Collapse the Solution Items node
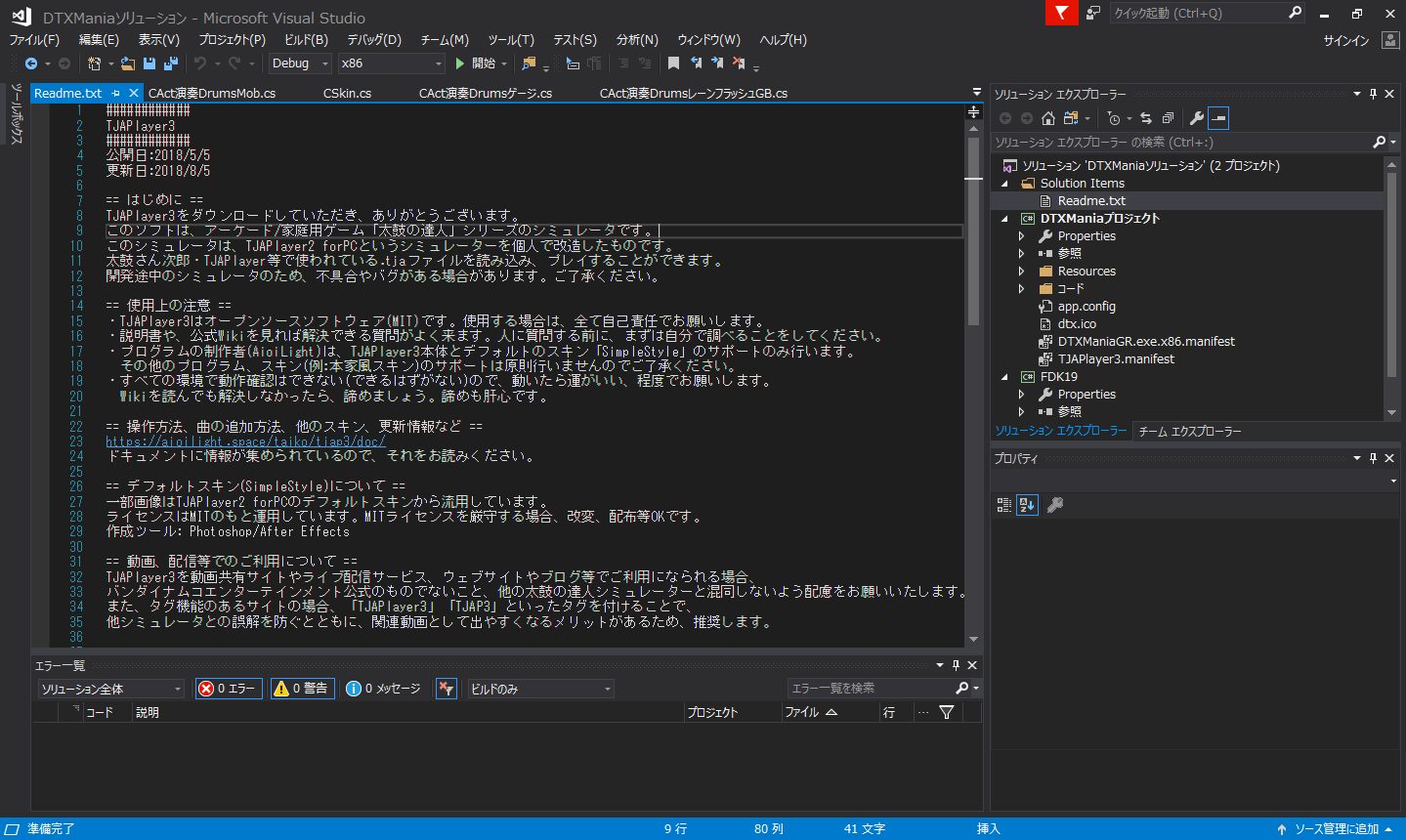This screenshot has height=840, width=1406. (x=1004, y=184)
